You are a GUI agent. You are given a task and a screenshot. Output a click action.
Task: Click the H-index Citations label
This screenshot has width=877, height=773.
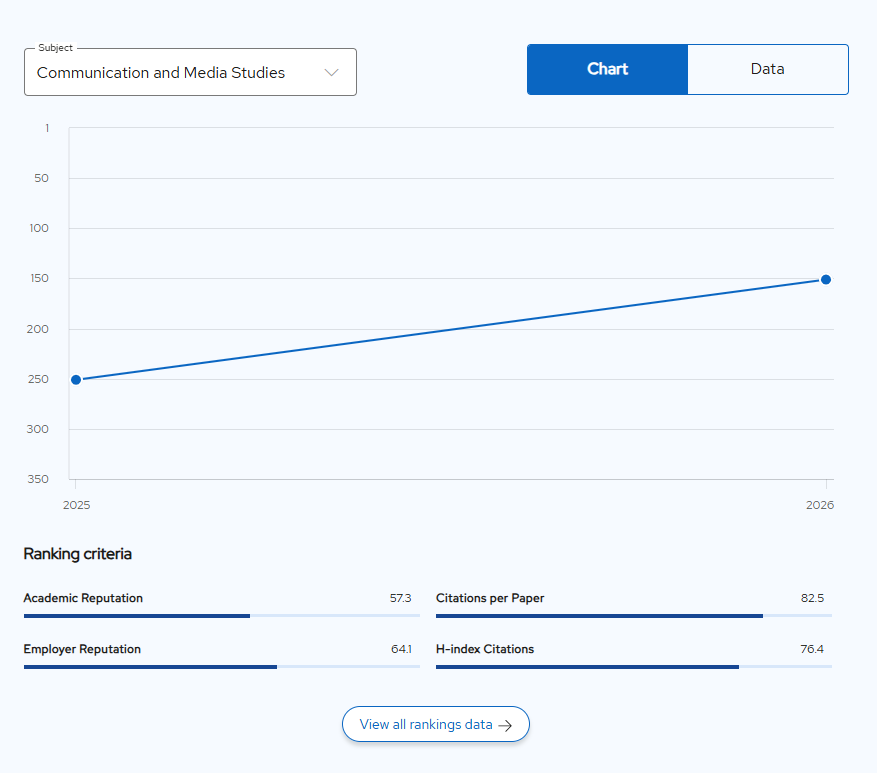coord(485,649)
